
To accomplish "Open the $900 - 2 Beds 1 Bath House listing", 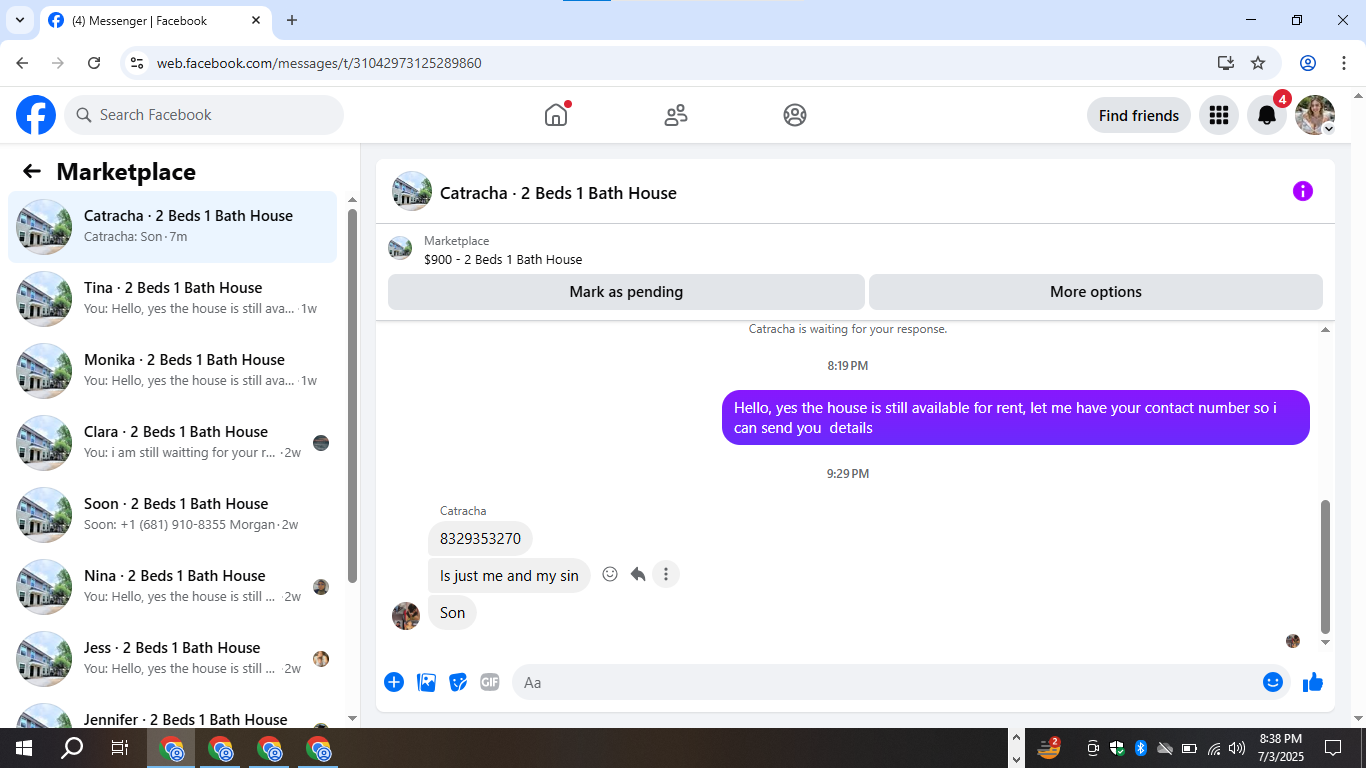I will [x=503, y=259].
